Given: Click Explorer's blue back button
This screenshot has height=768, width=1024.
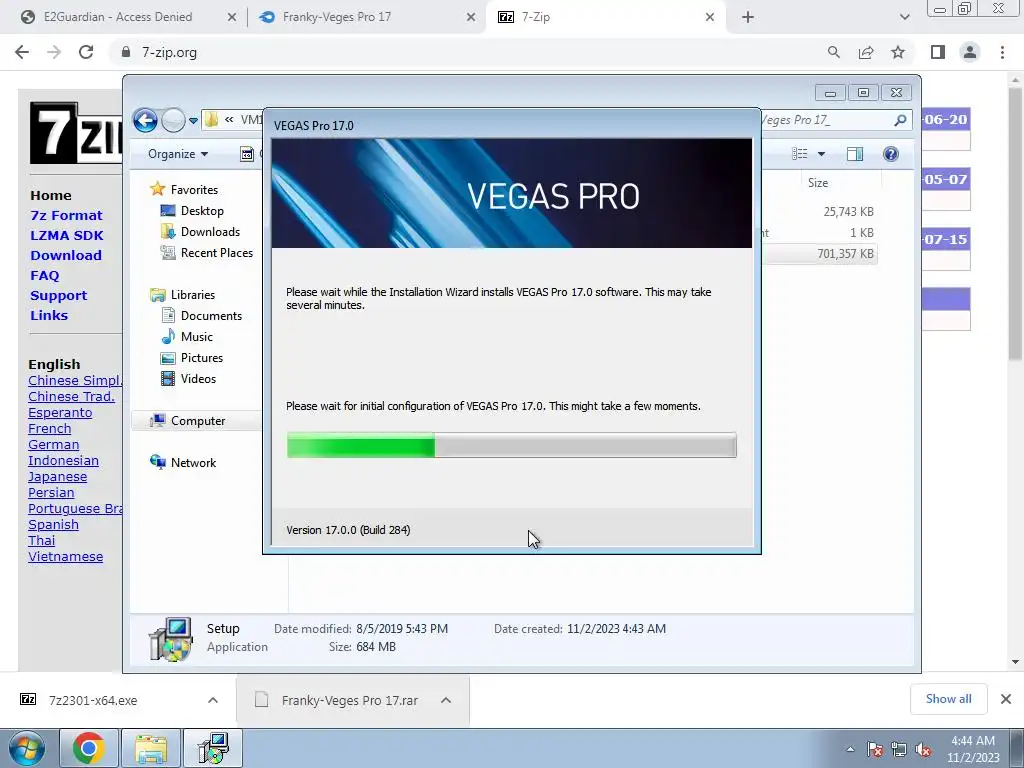Looking at the screenshot, I should tap(145, 120).
